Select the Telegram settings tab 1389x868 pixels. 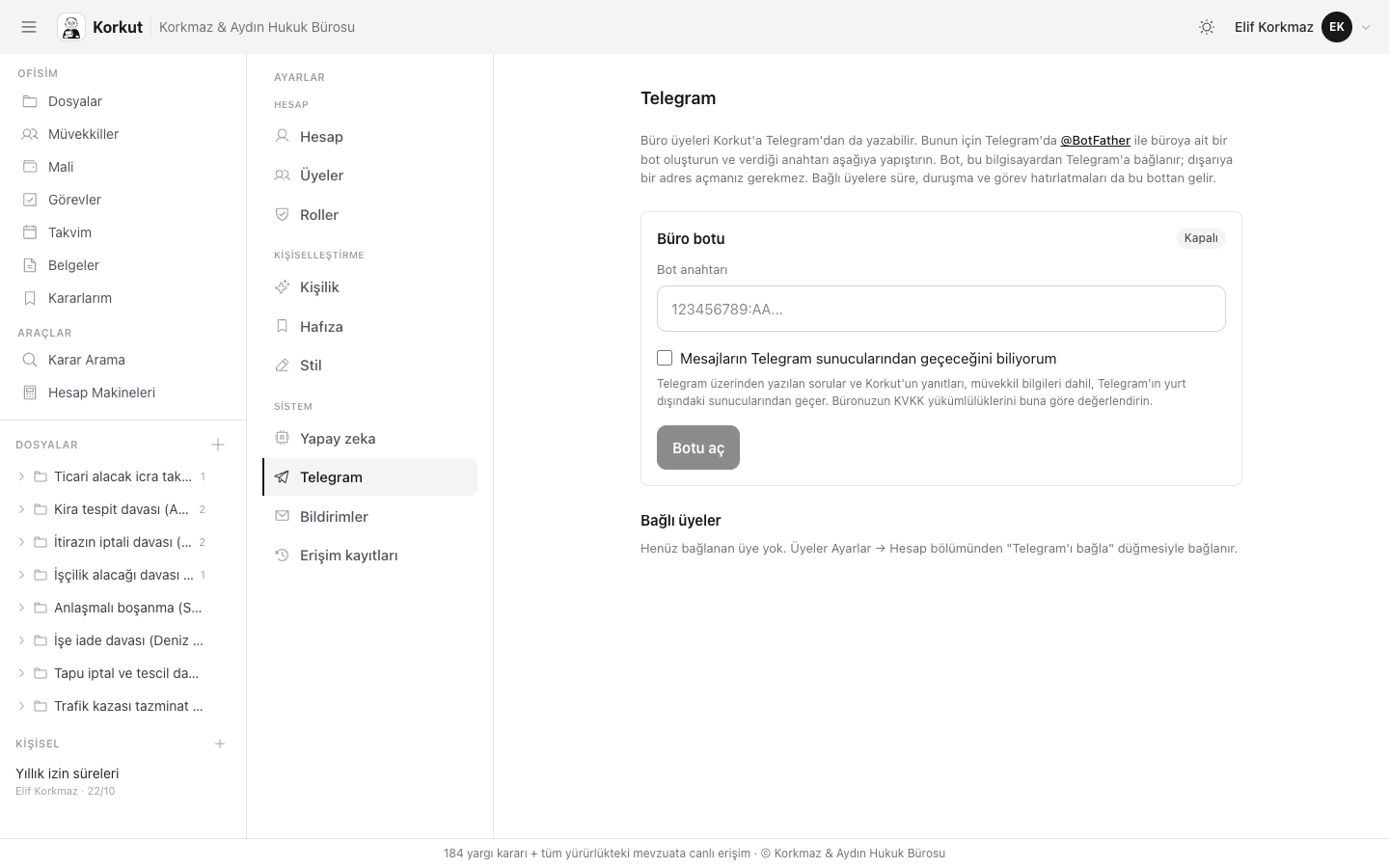click(x=369, y=477)
